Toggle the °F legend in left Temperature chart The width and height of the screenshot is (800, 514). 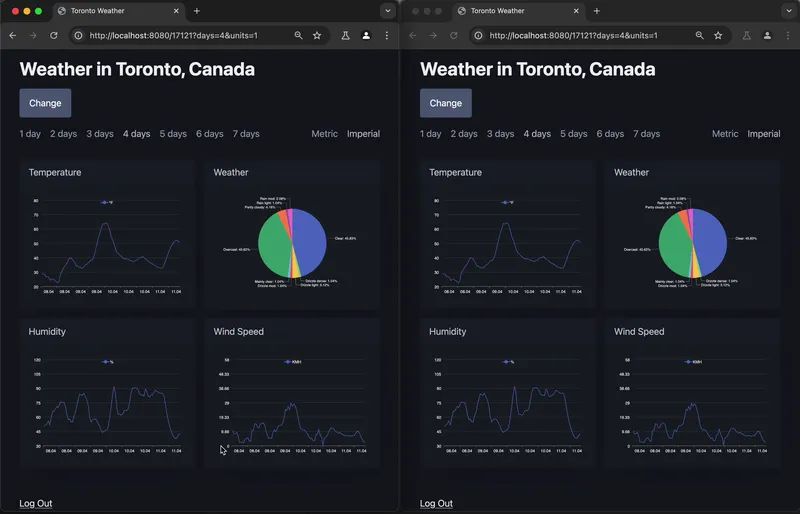(x=106, y=202)
